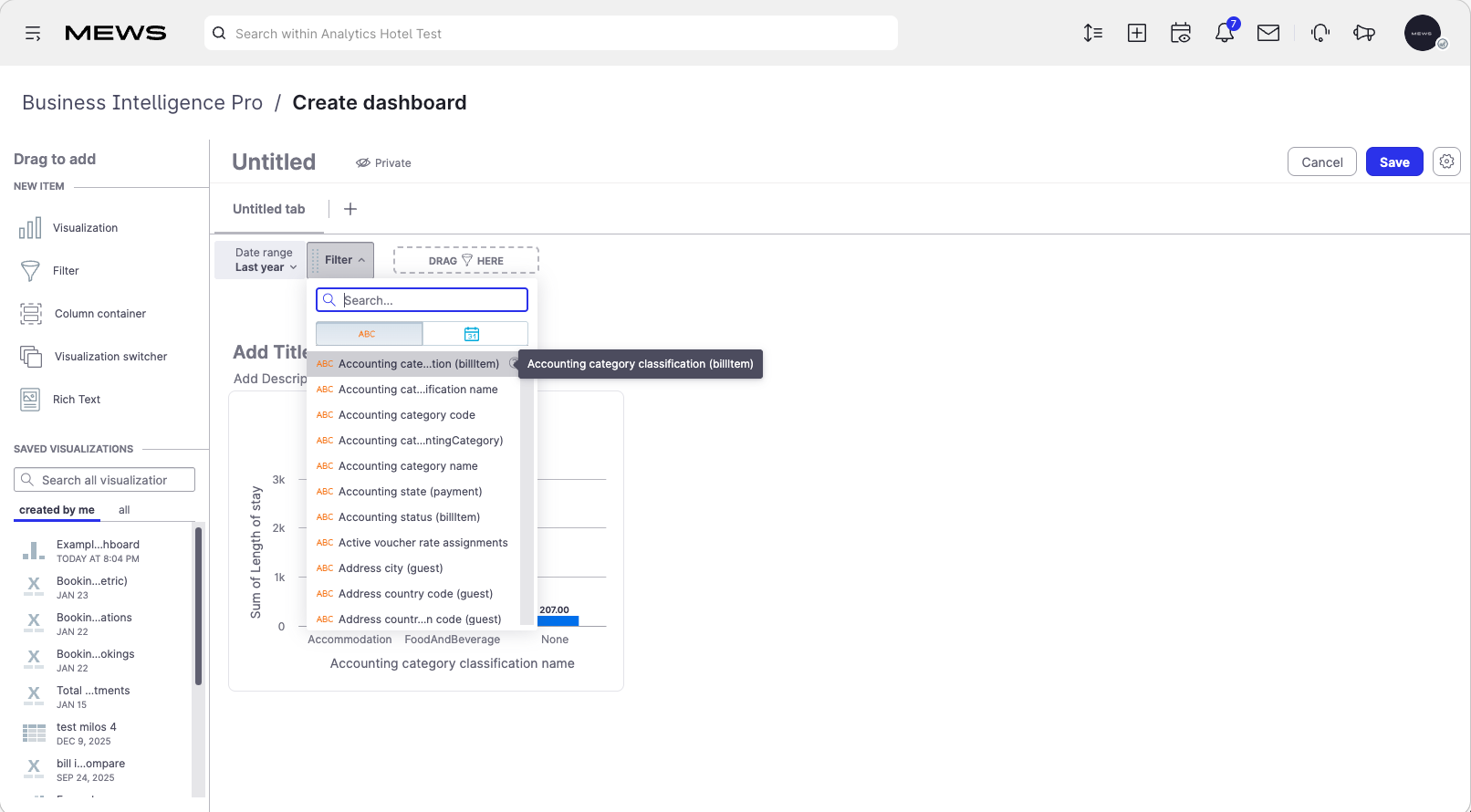Image resolution: width=1471 pixels, height=812 pixels.
Task: Switch to ABC text attribute type
Action: click(x=369, y=334)
